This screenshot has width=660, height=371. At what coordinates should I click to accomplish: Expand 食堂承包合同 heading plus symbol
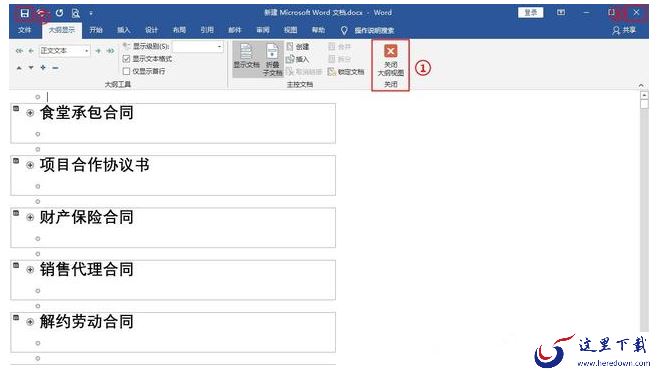tap(30, 113)
